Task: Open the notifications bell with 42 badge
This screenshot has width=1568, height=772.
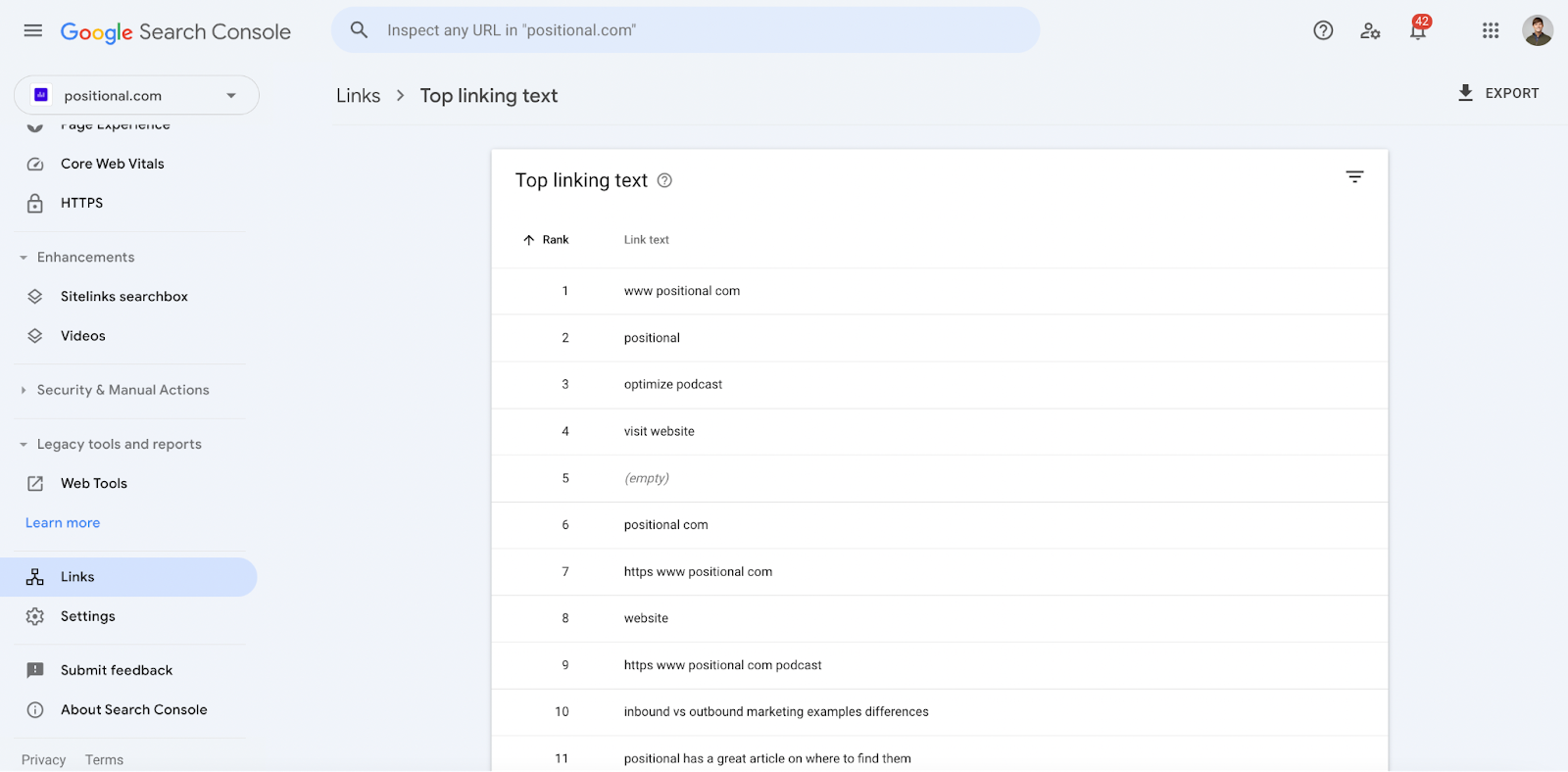Action: [x=1419, y=28]
